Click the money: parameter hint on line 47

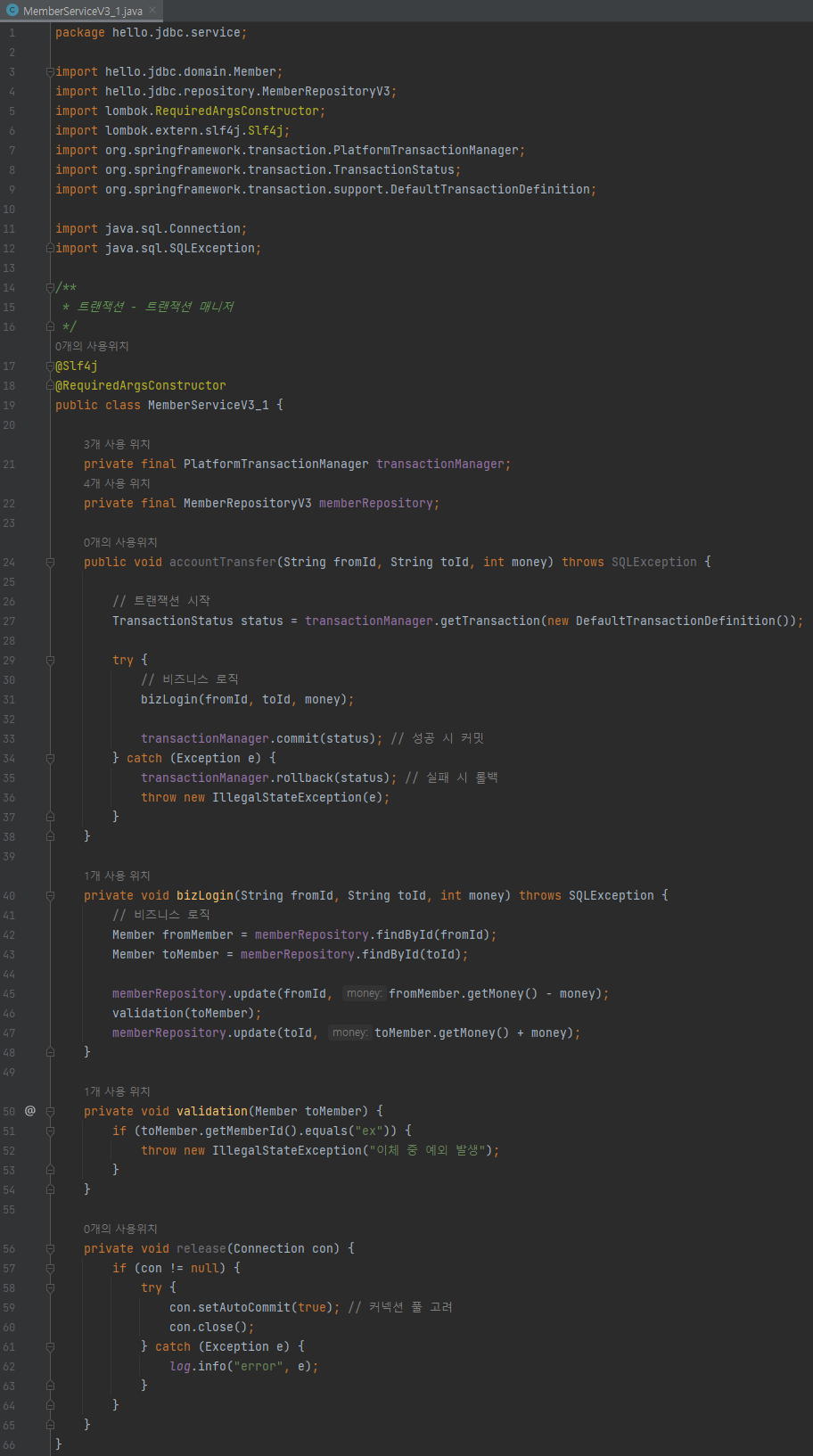coord(349,1032)
